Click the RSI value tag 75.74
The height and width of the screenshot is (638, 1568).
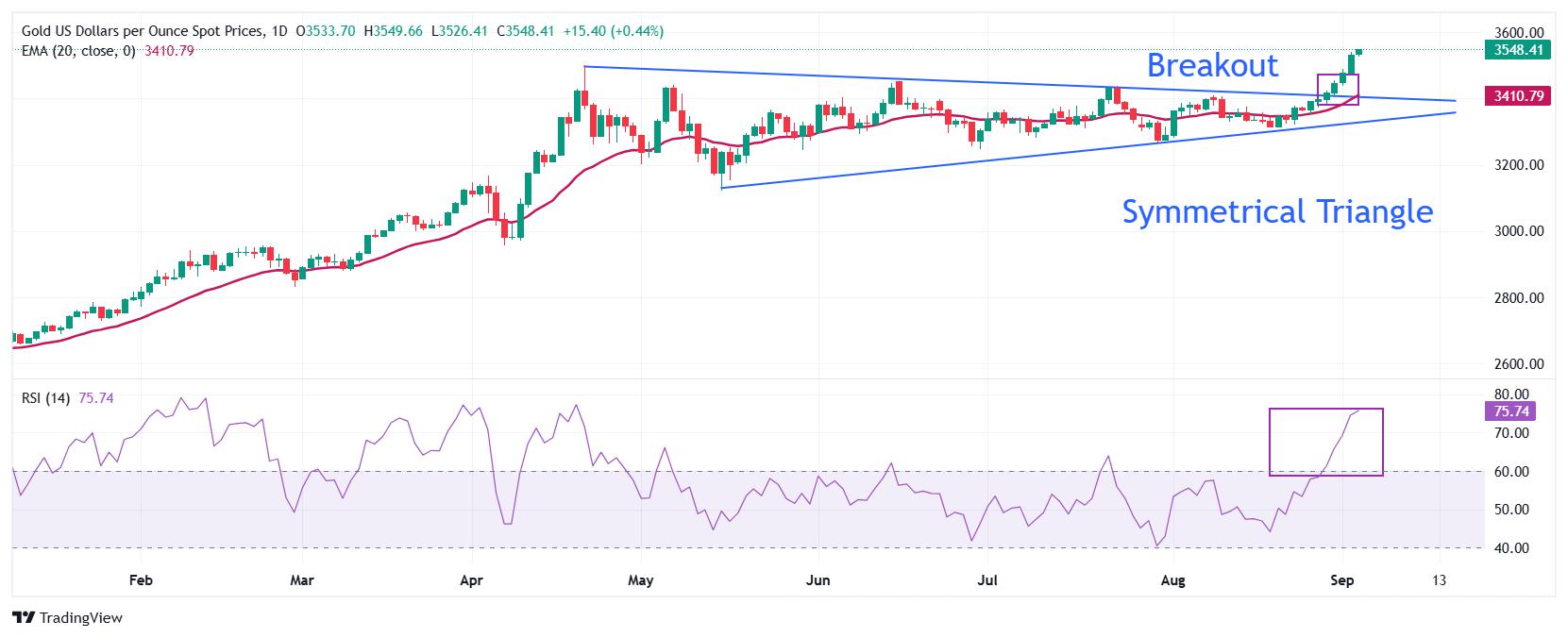[1510, 411]
